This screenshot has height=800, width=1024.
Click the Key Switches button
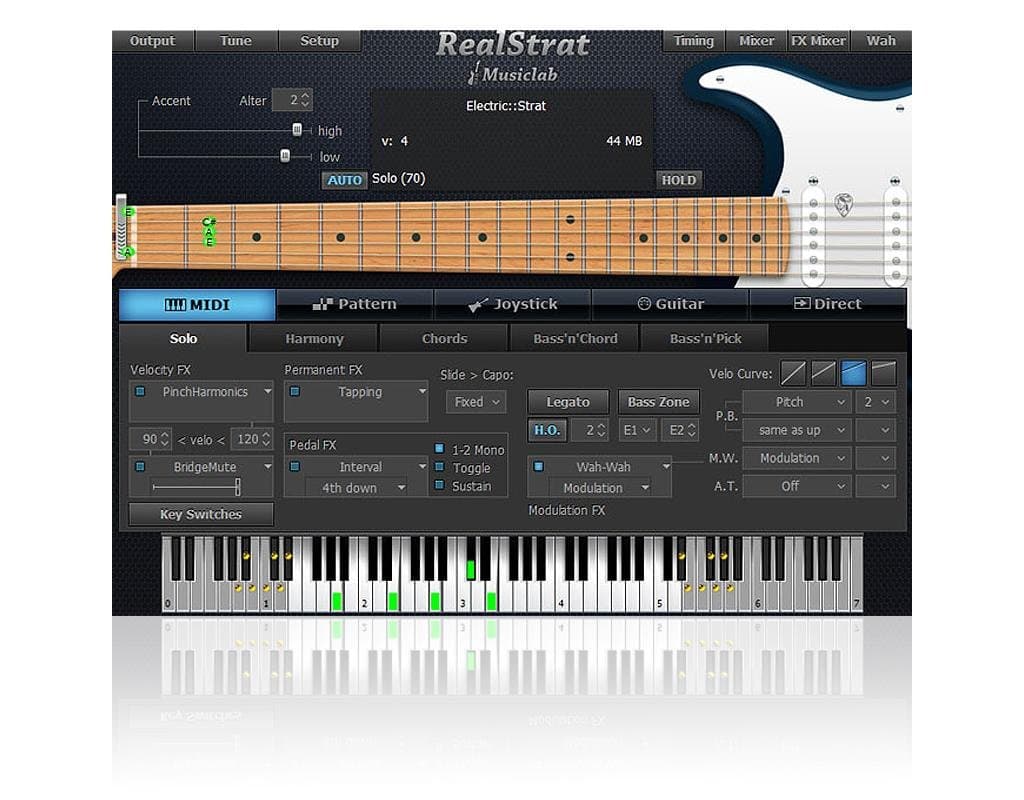[199, 514]
